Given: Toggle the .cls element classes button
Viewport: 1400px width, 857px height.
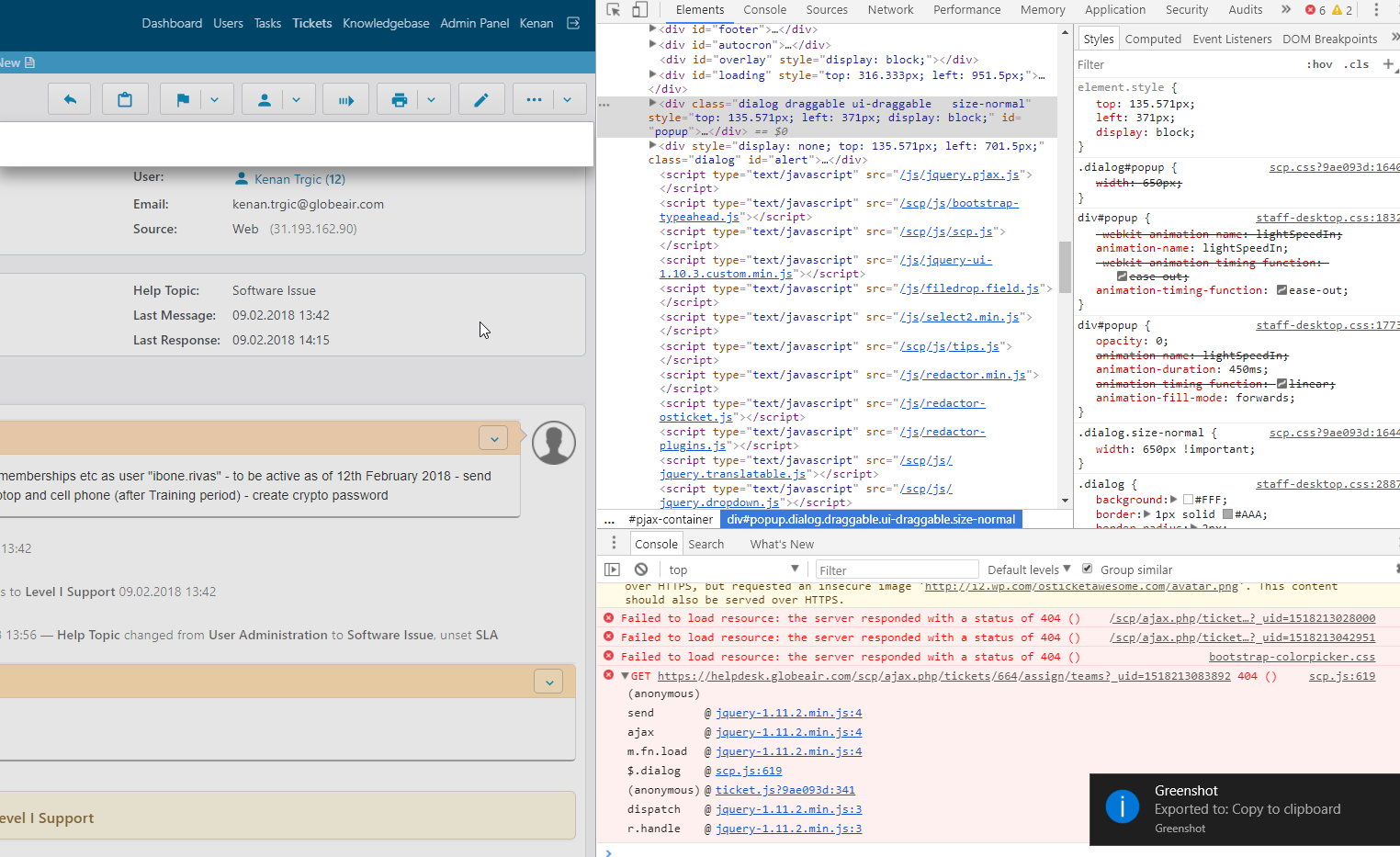Looking at the screenshot, I should (x=1356, y=64).
